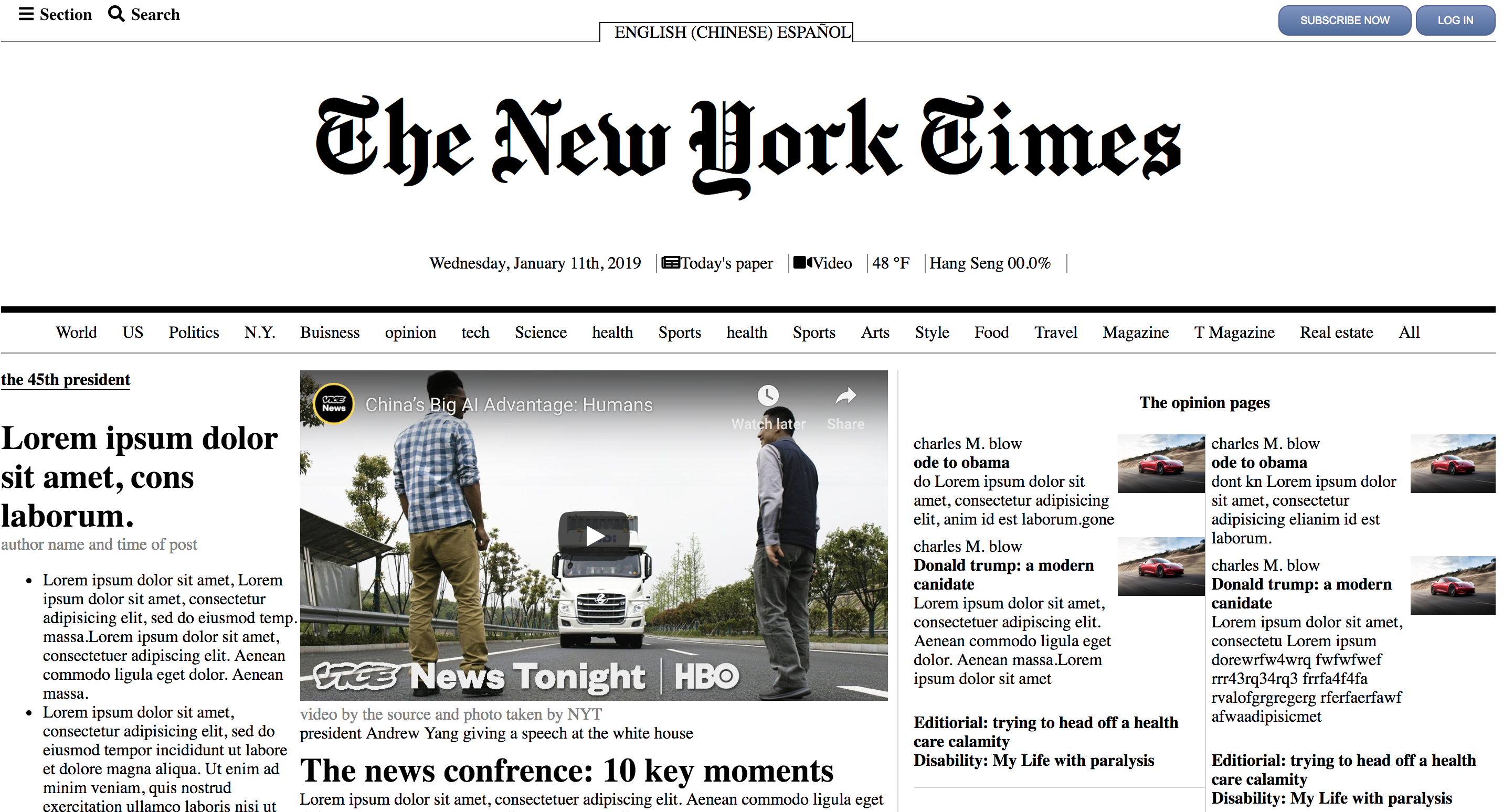Viewport: 1503px width, 812px height.
Task: Click car thumbnail beside first-column ode to obama
Action: pyautogui.click(x=1160, y=464)
